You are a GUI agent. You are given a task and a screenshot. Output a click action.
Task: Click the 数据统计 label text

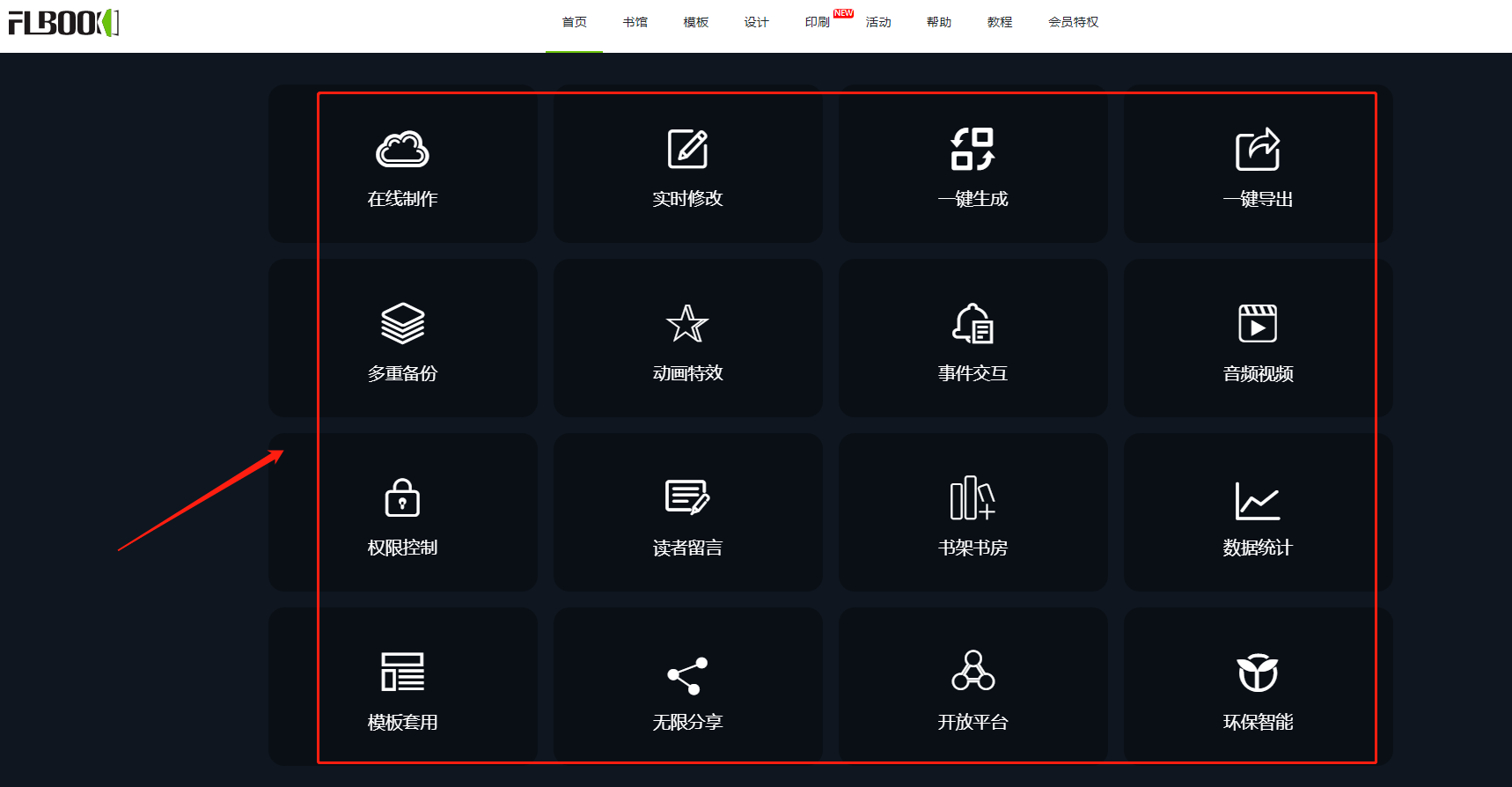click(x=1258, y=548)
